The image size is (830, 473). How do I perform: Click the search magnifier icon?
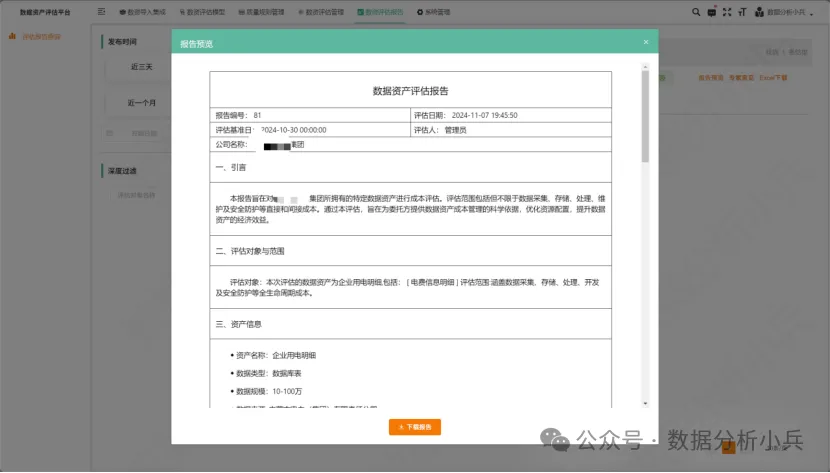click(696, 12)
